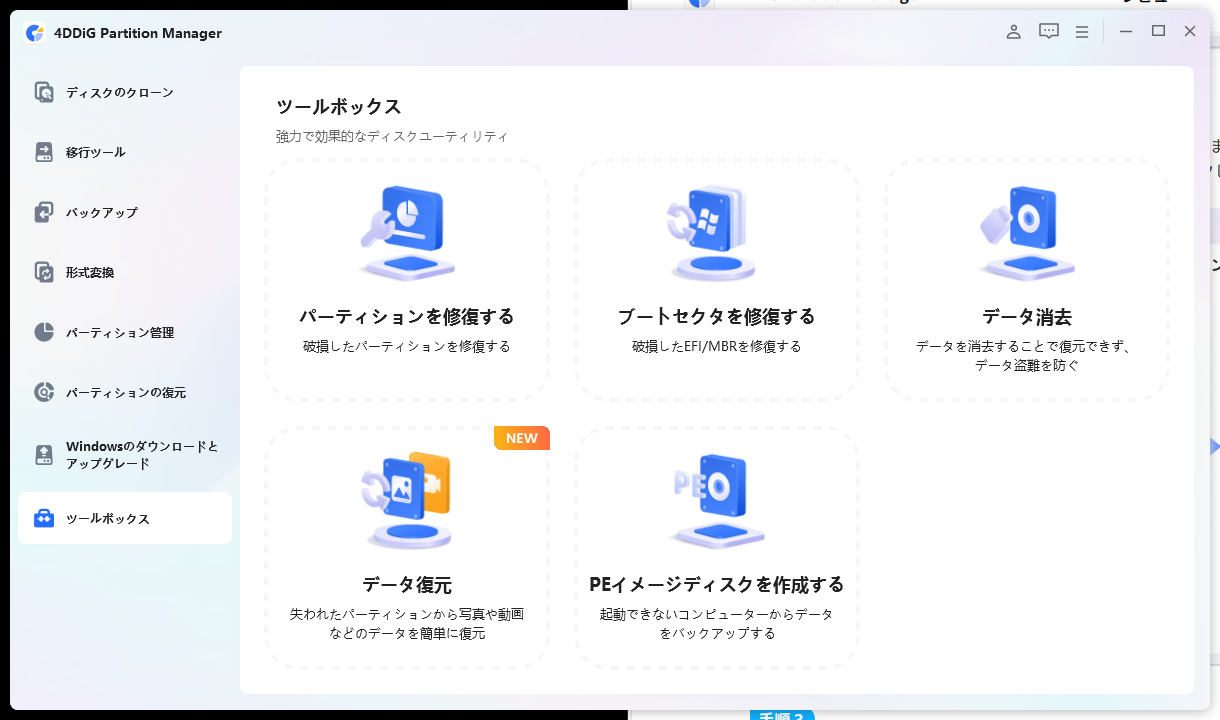Select 形式変換 in the sidebar
Viewport: 1220px width, 720px height.
125,273
